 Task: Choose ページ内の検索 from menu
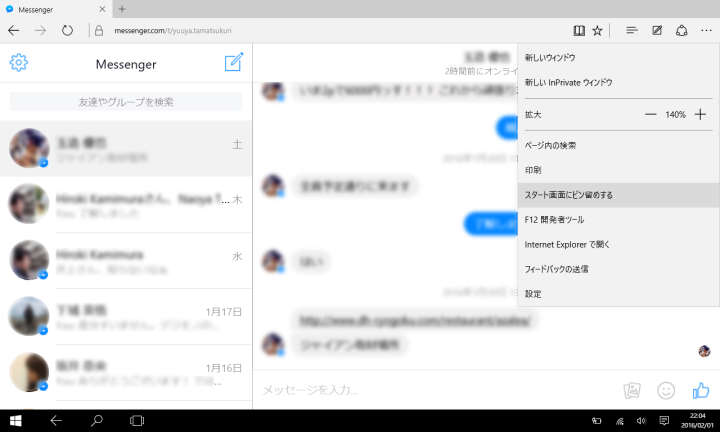[x=618, y=146]
